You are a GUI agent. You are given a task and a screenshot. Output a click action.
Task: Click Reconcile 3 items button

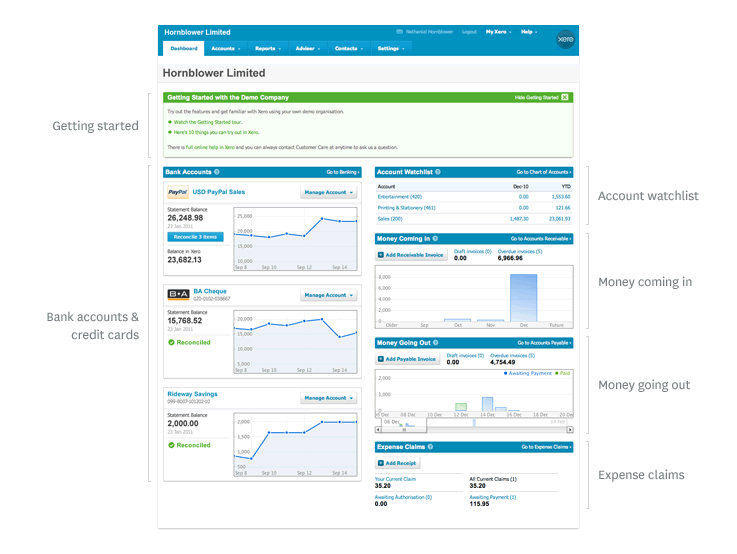click(194, 237)
